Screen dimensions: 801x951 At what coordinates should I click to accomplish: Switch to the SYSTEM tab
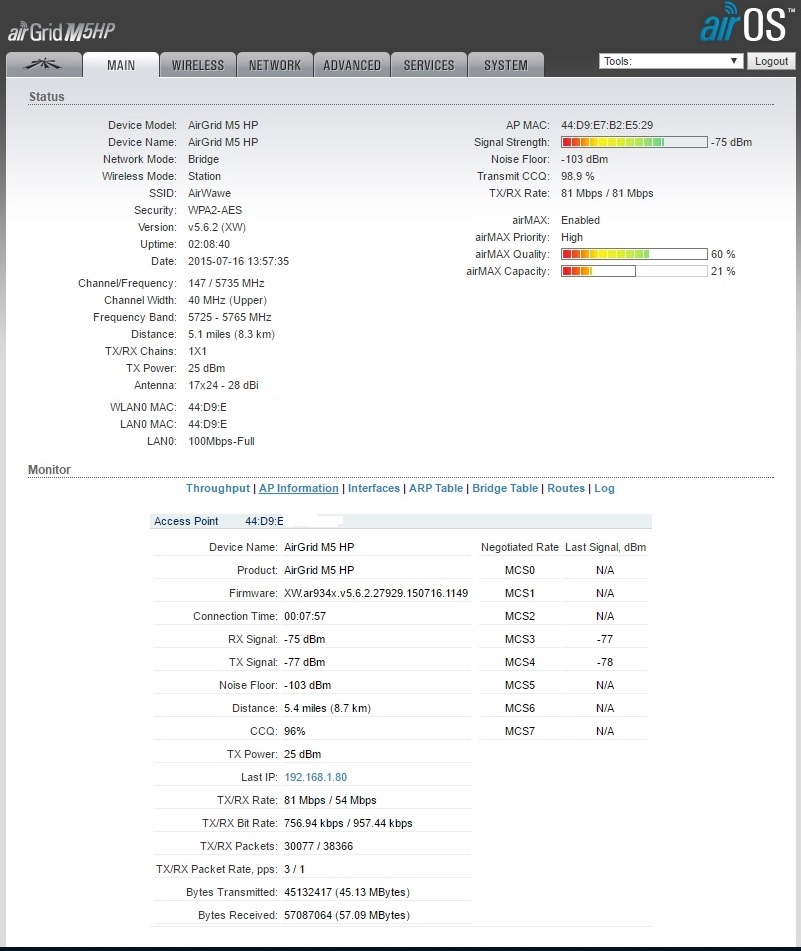(x=506, y=65)
